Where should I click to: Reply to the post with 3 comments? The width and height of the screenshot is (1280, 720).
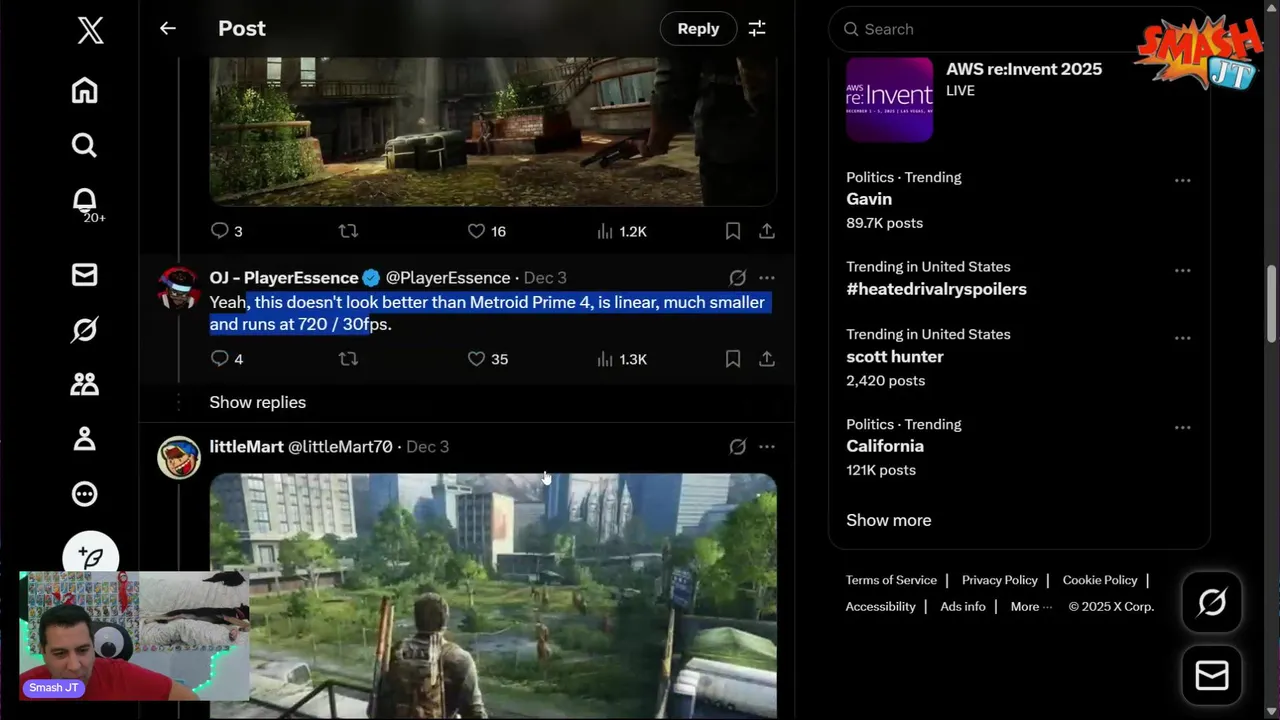pyautogui.click(x=220, y=231)
